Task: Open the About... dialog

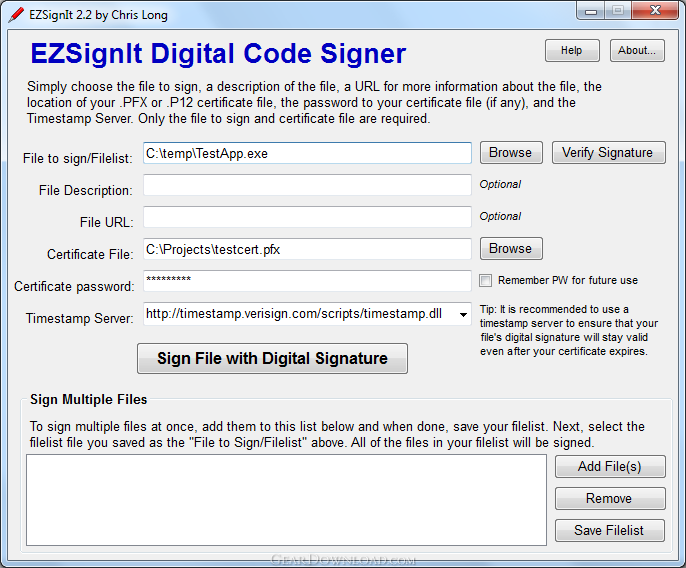Action: pos(637,50)
